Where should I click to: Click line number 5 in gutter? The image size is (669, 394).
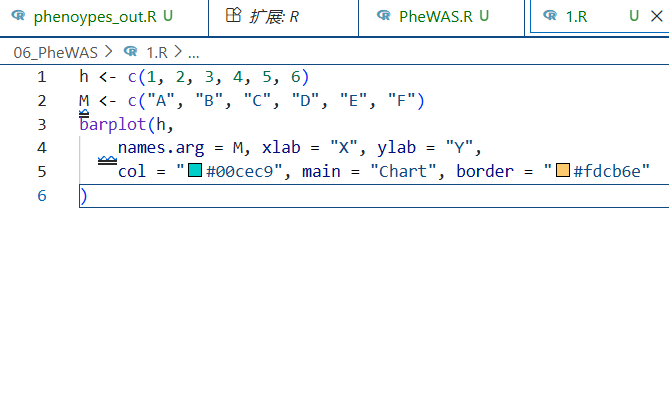pyautogui.click(x=41, y=172)
